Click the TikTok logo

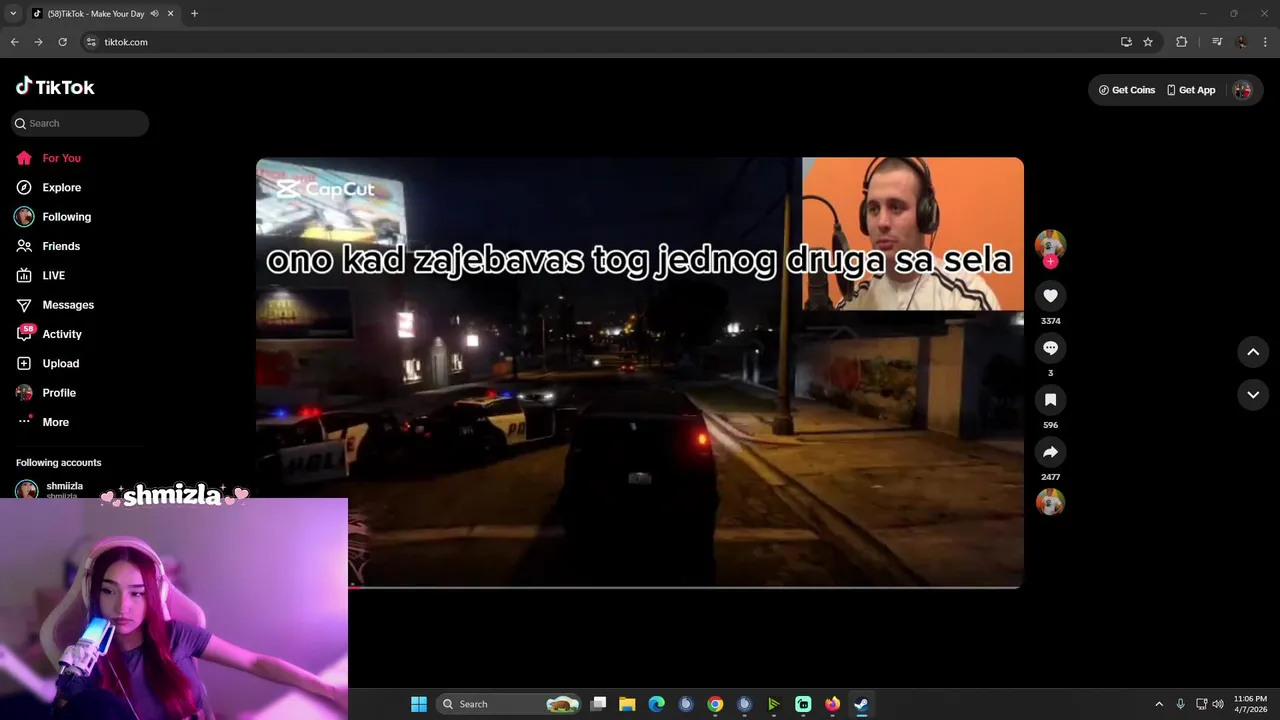(55, 87)
